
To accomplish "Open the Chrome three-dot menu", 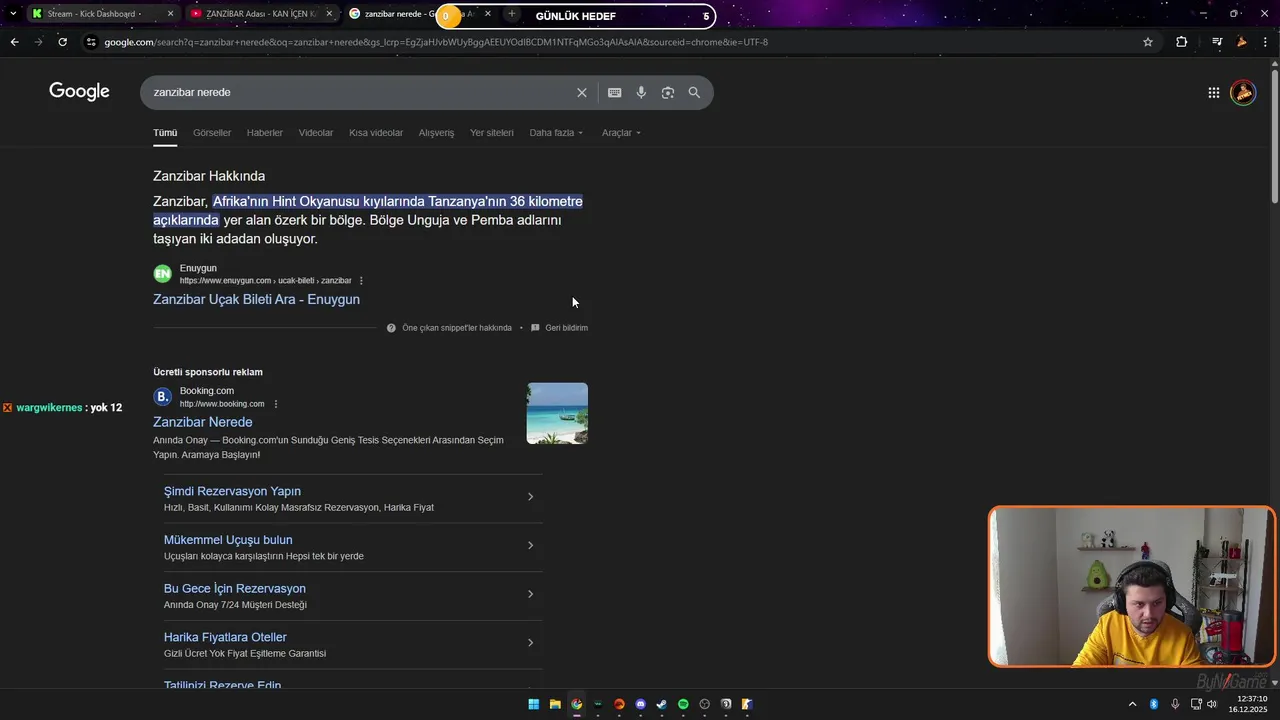I will [x=1266, y=42].
